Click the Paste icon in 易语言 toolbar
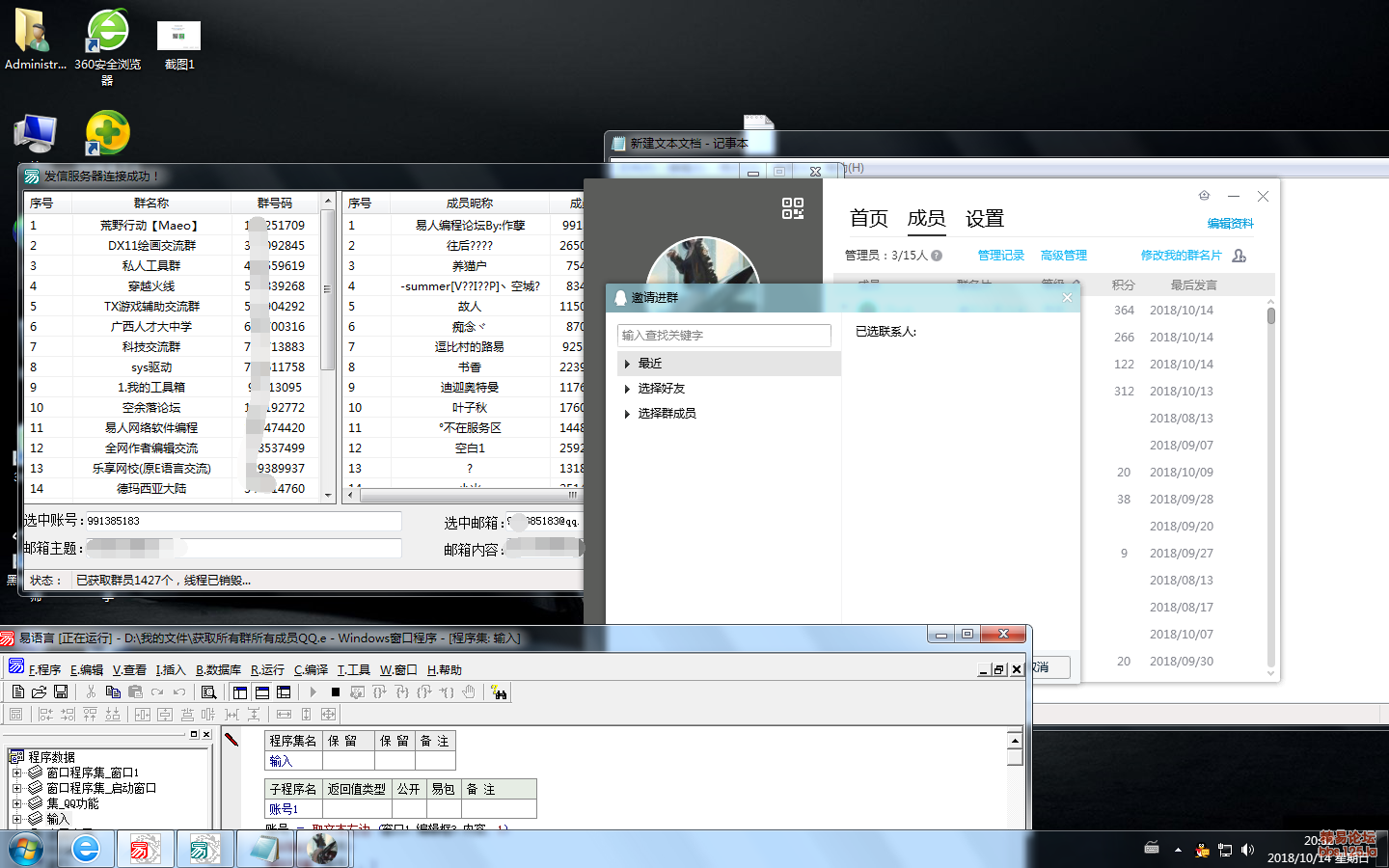The image size is (1389, 868). tap(135, 692)
